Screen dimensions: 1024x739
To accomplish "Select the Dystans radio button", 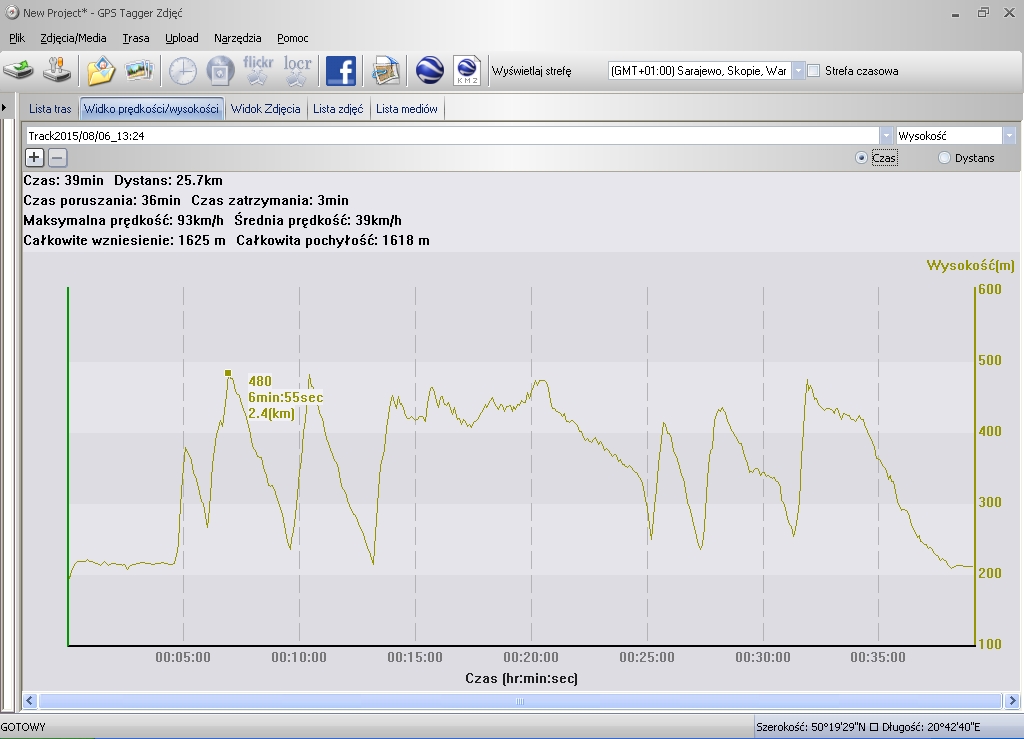I will 944,158.
